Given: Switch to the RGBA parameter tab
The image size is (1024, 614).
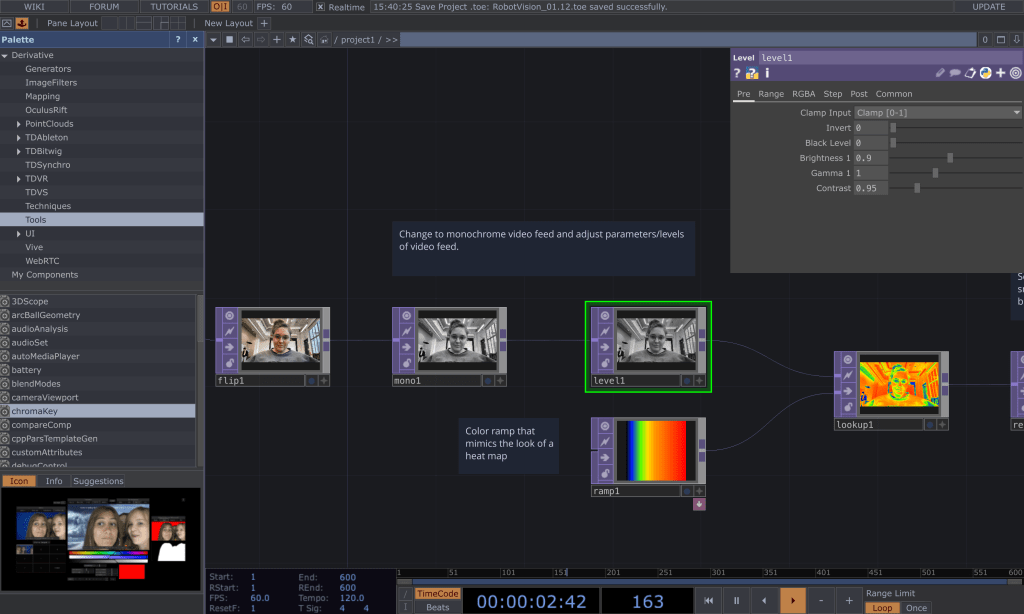Looking at the screenshot, I should (803, 94).
